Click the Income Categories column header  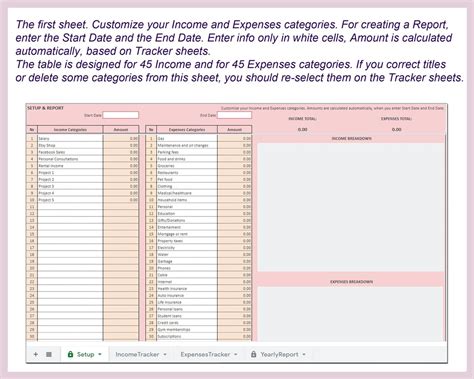pos(70,129)
